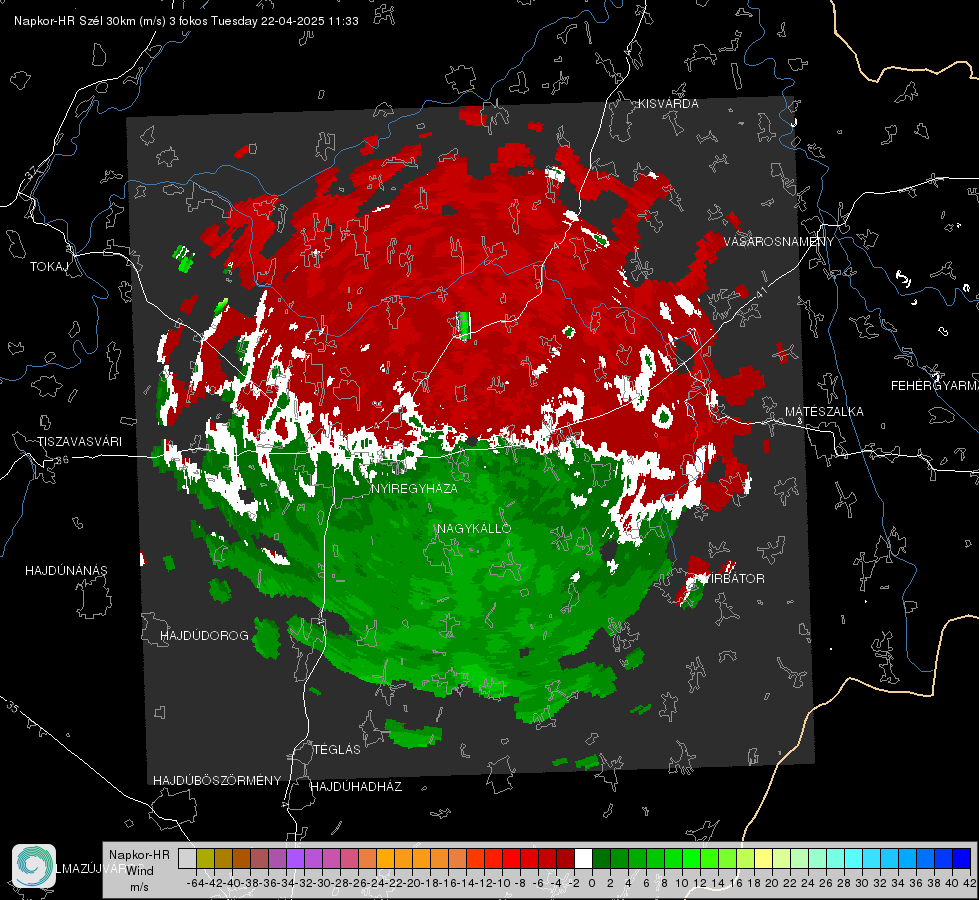Click the radar title with date 22-04-2025 11:33
This screenshot has height=900, width=979.
(186, 21)
